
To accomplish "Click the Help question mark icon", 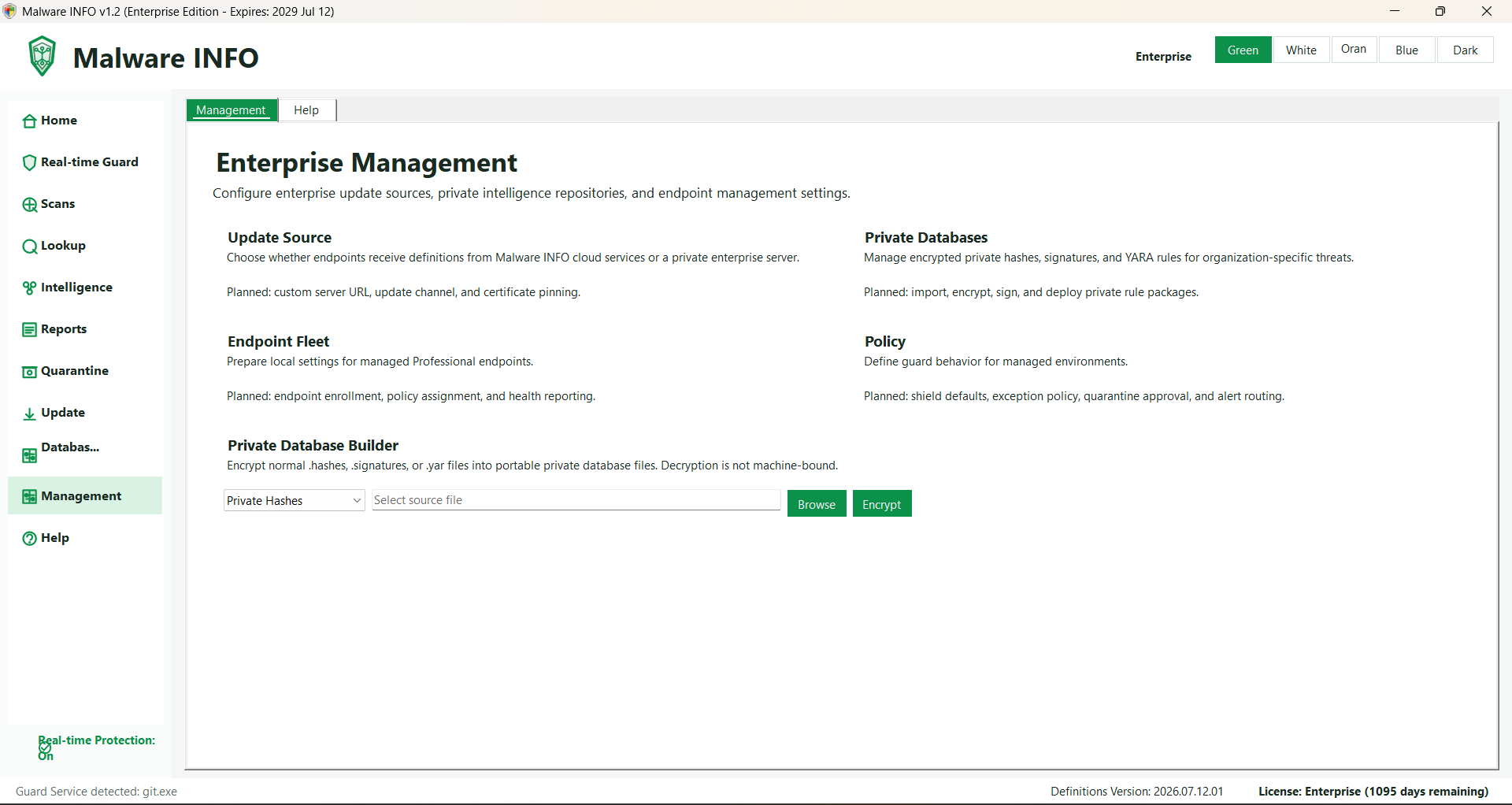I will click(x=29, y=539).
